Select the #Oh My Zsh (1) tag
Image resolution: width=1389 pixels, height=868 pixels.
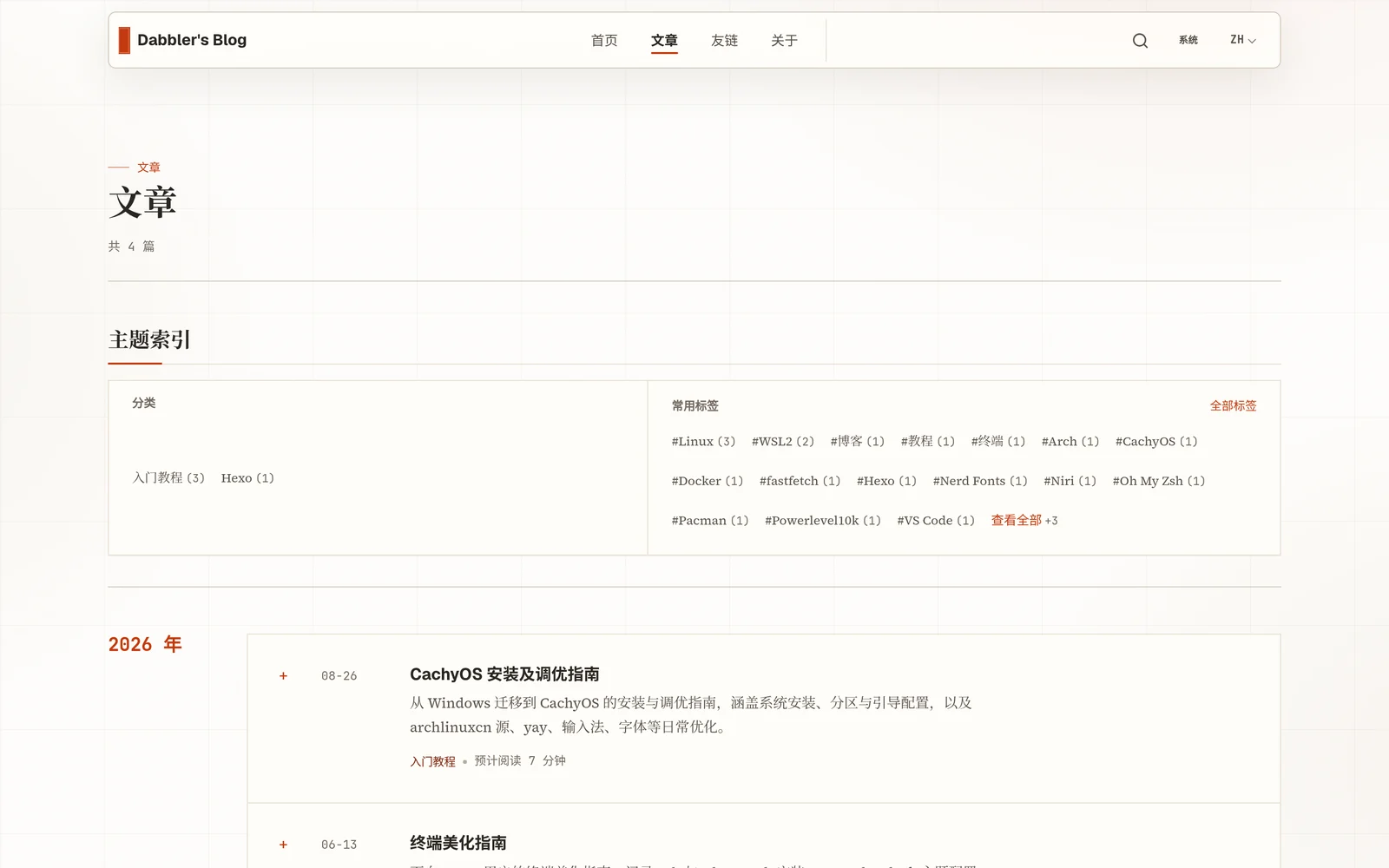1159,481
